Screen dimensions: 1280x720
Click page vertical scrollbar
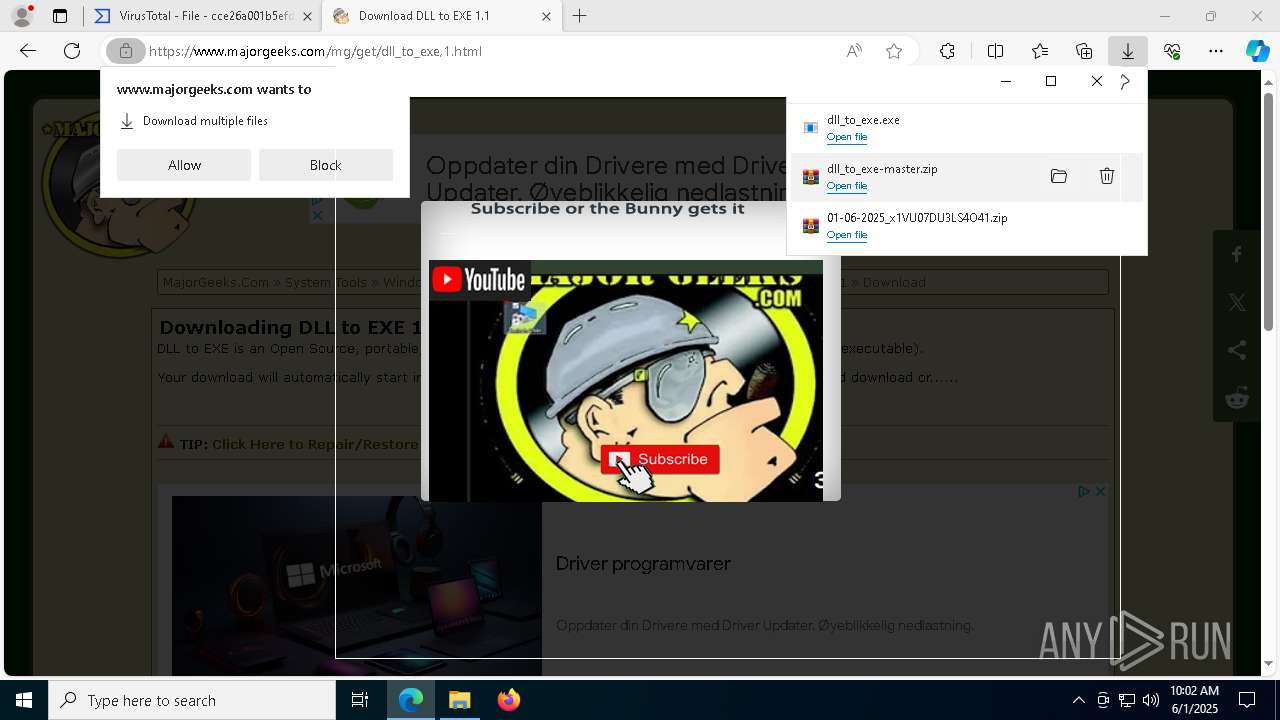click(x=1268, y=210)
